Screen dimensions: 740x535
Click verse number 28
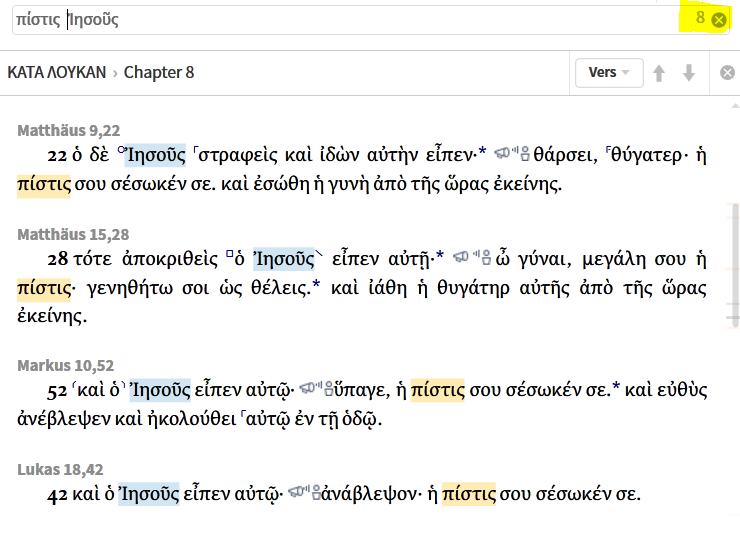point(57,259)
